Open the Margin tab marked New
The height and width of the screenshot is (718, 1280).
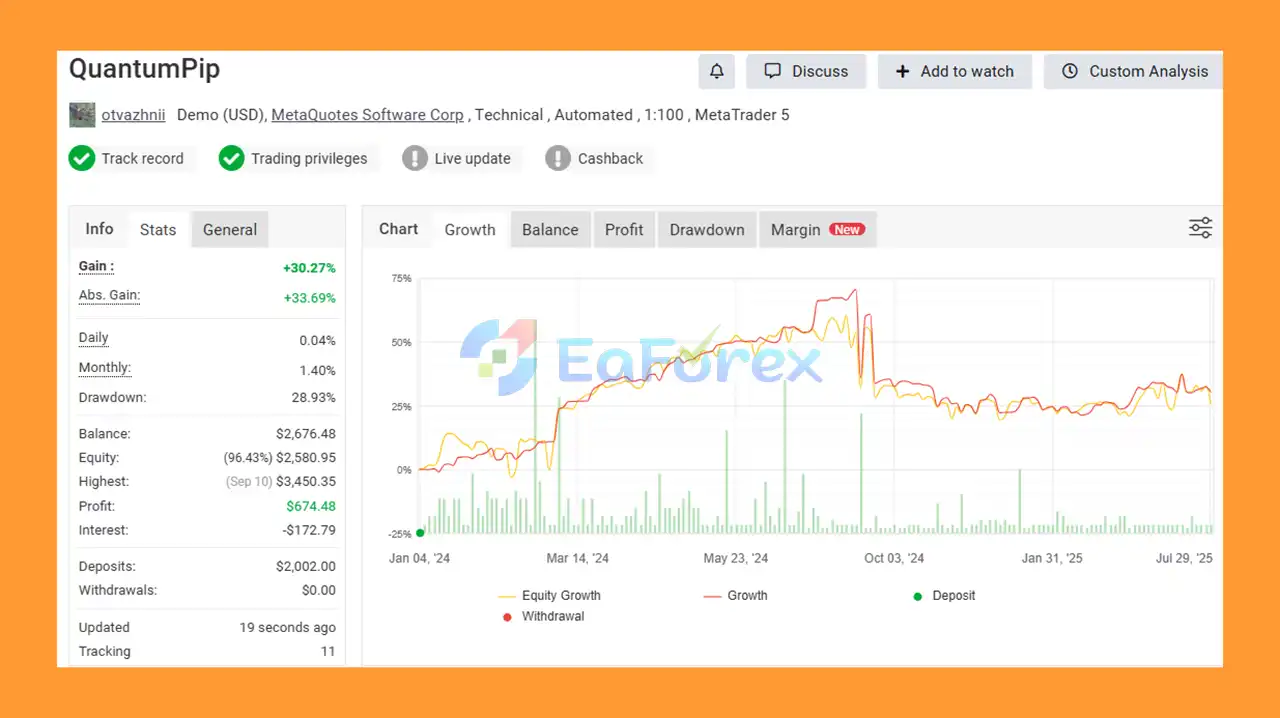[816, 229]
